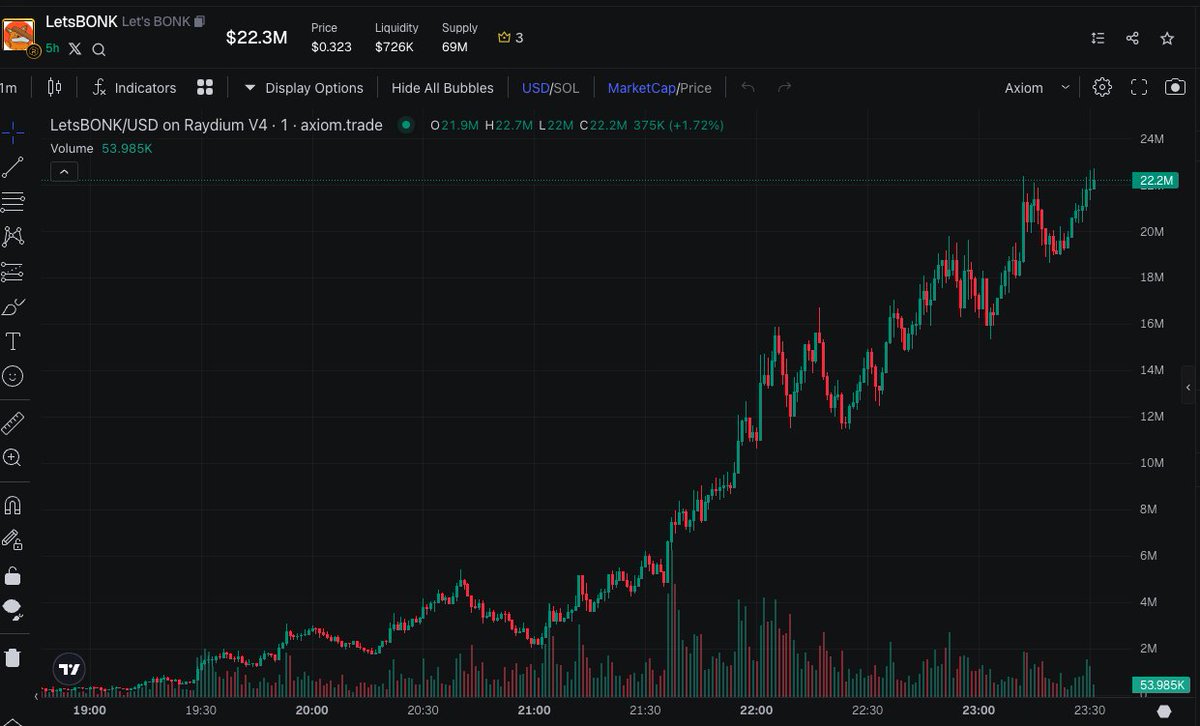This screenshot has width=1200, height=726.
Task: Change the 1m time interval
Action: 9,88
